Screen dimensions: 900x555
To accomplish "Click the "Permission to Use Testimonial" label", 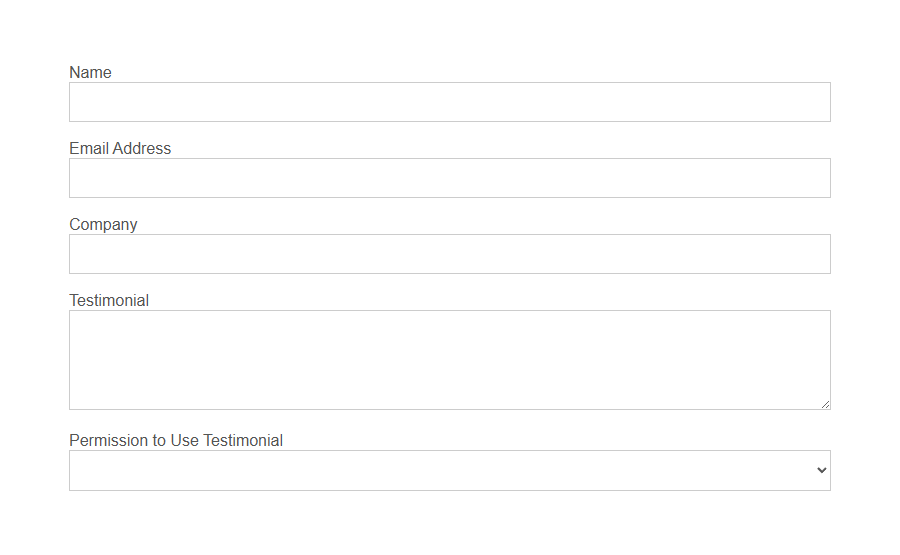I will click(x=176, y=440).
